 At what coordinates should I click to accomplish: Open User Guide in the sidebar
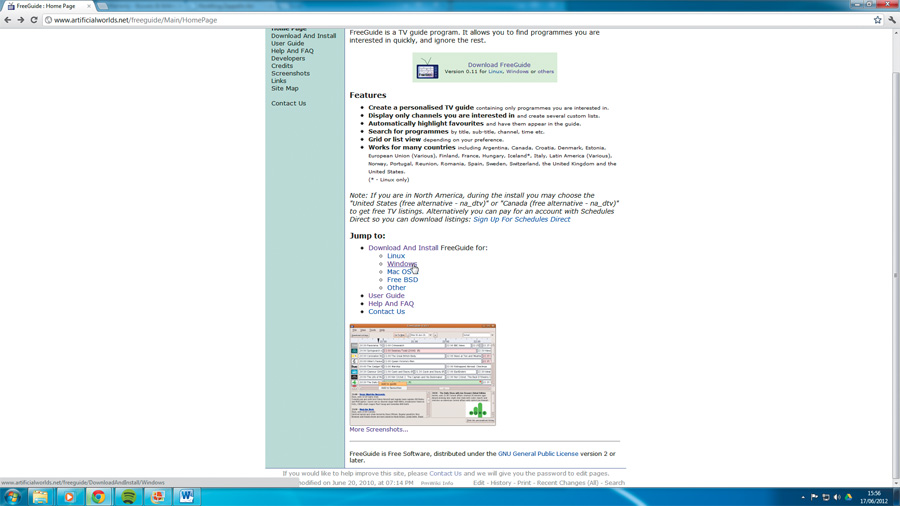(x=288, y=43)
